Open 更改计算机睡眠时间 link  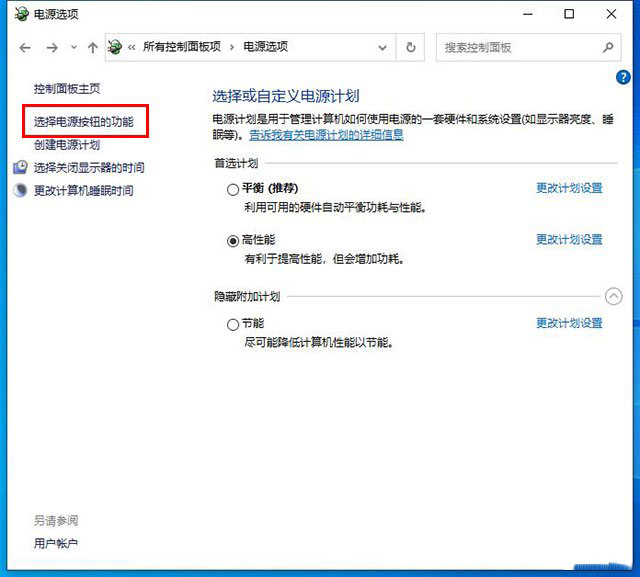point(84,191)
